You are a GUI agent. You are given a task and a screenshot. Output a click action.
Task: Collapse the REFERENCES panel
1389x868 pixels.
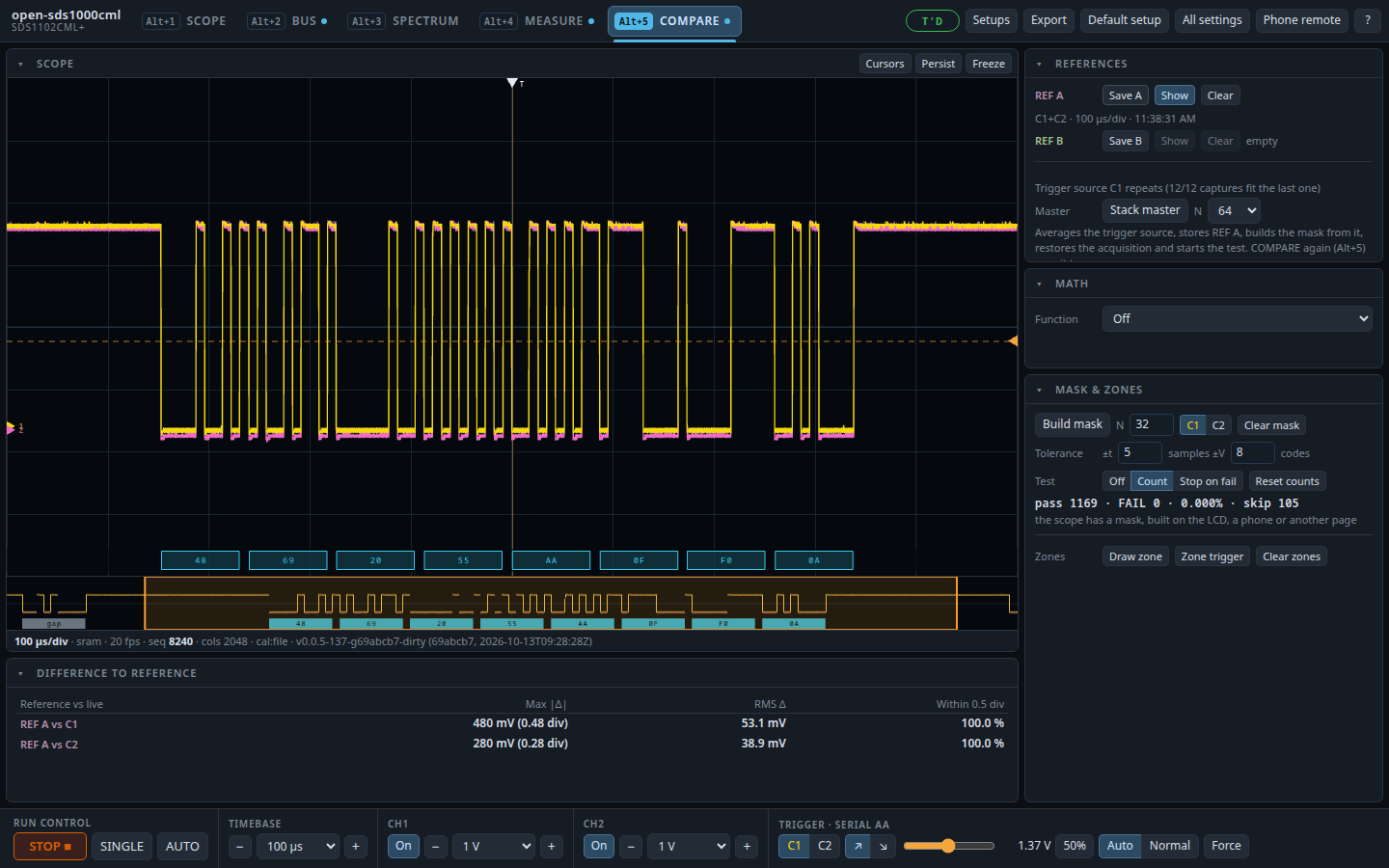pos(1039,64)
